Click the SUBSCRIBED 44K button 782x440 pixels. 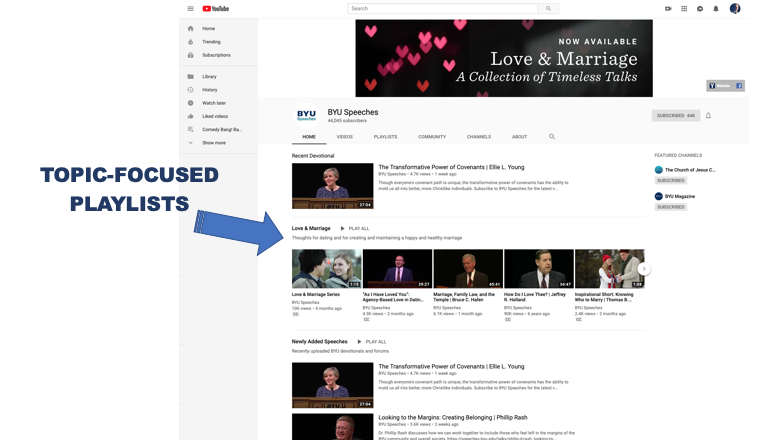(x=676, y=116)
